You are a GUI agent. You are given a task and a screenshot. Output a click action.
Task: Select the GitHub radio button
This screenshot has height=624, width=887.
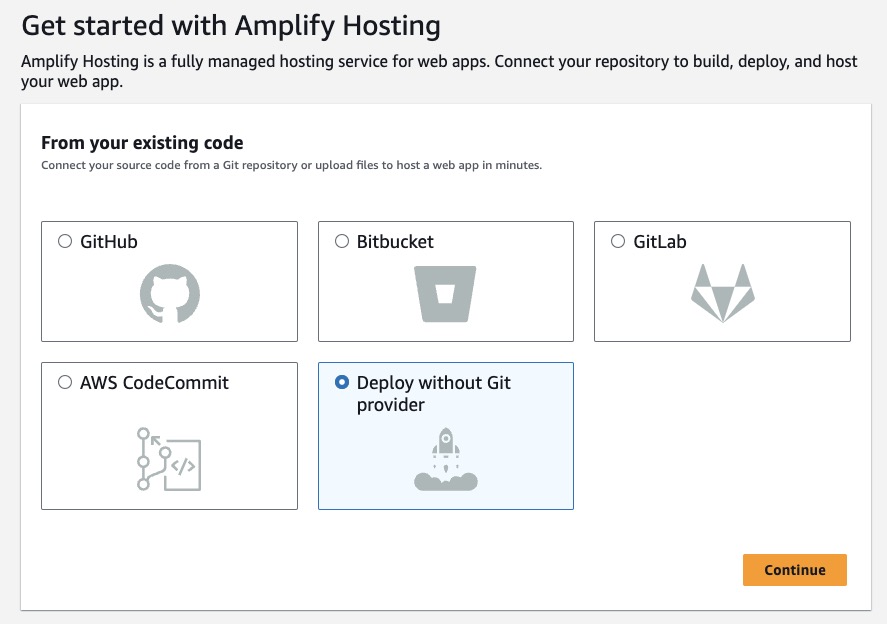pyautogui.click(x=65, y=241)
